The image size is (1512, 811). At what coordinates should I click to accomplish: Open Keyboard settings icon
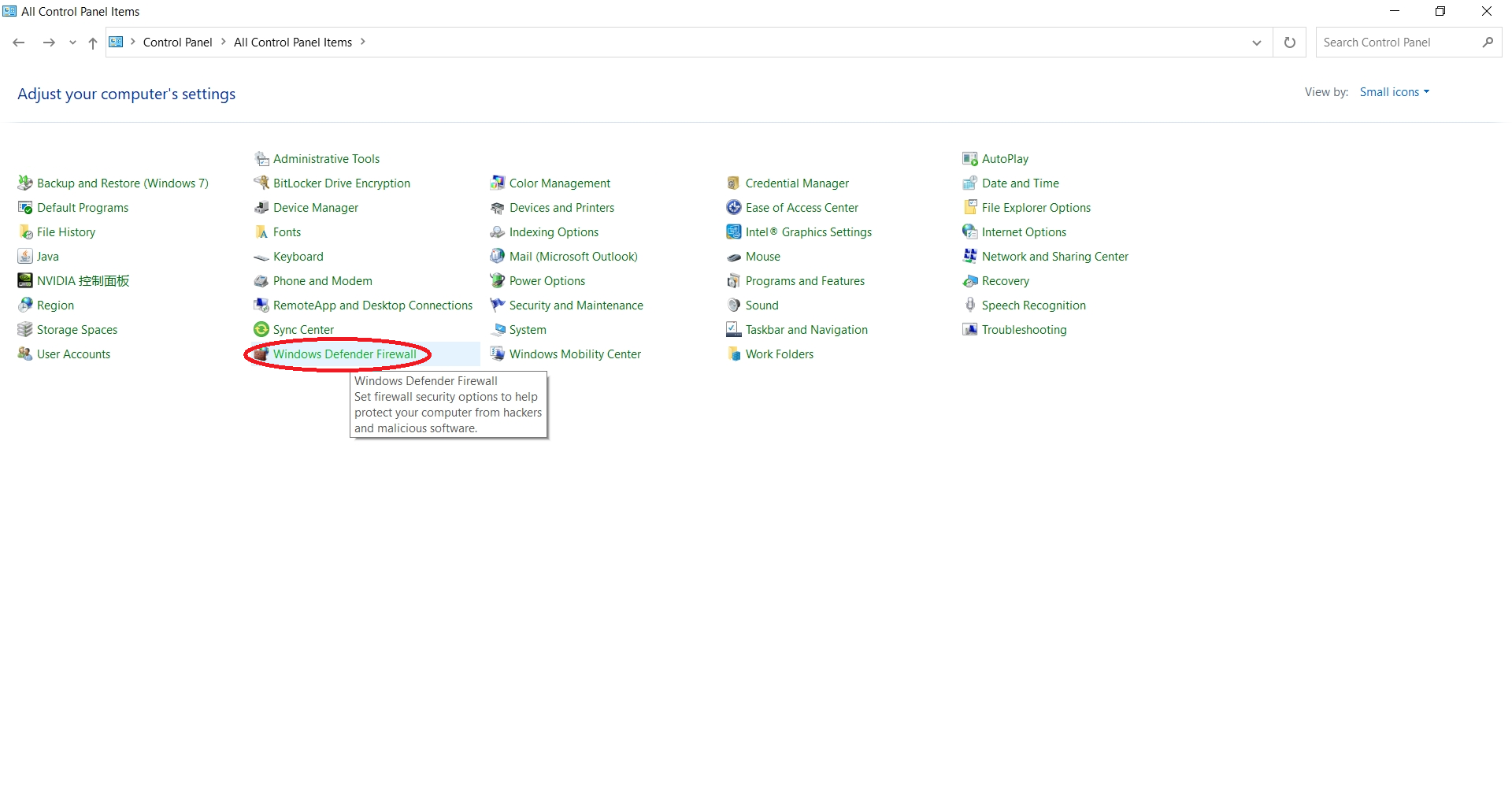pos(261,257)
